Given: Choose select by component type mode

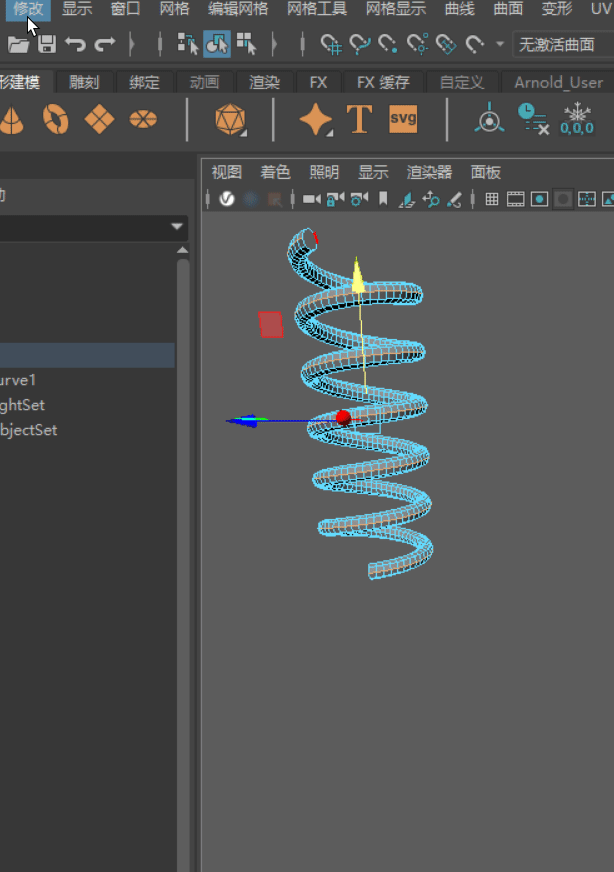Looking at the screenshot, I should click(x=246, y=44).
